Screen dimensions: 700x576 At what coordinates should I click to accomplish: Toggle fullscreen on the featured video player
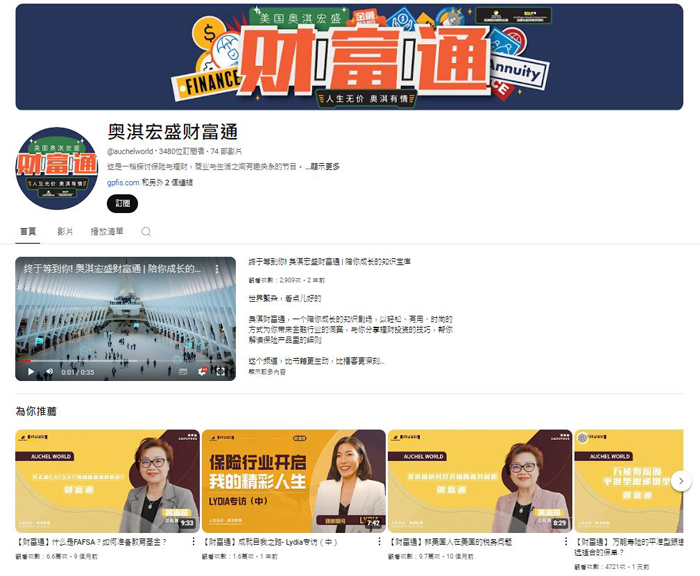[221, 371]
